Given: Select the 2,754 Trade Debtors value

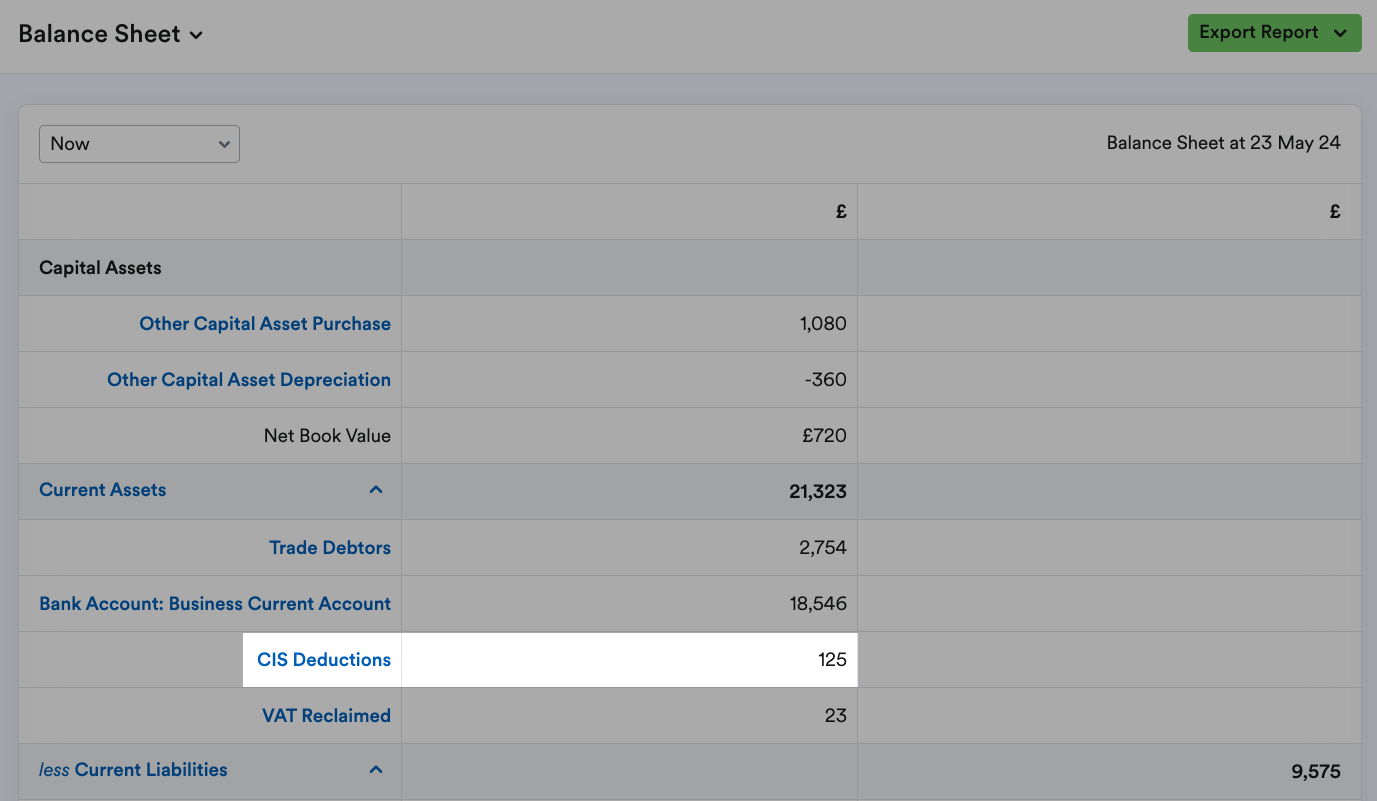Looking at the screenshot, I should [823, 548].
